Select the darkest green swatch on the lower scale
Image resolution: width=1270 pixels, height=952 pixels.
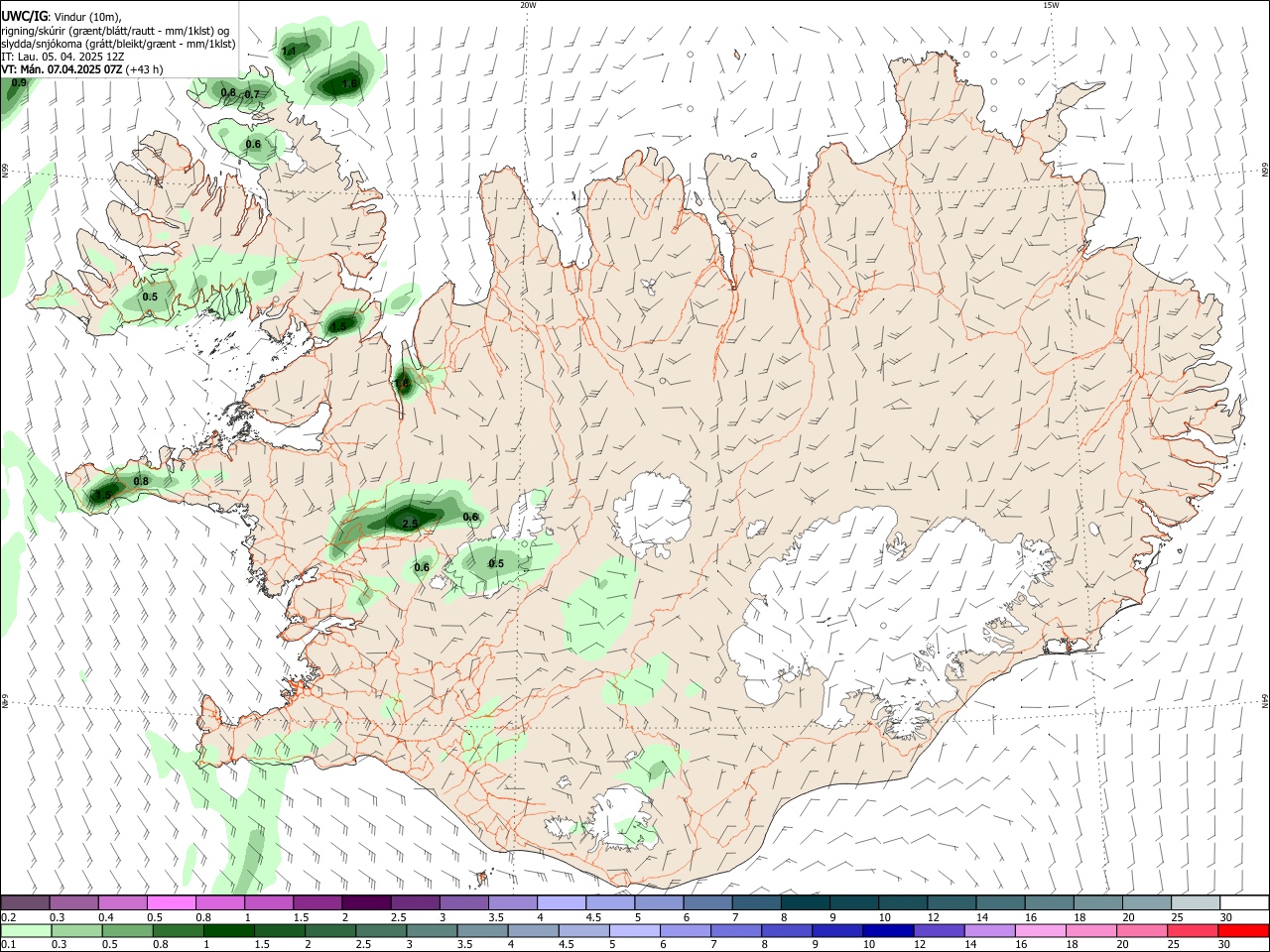click(227, 931)
